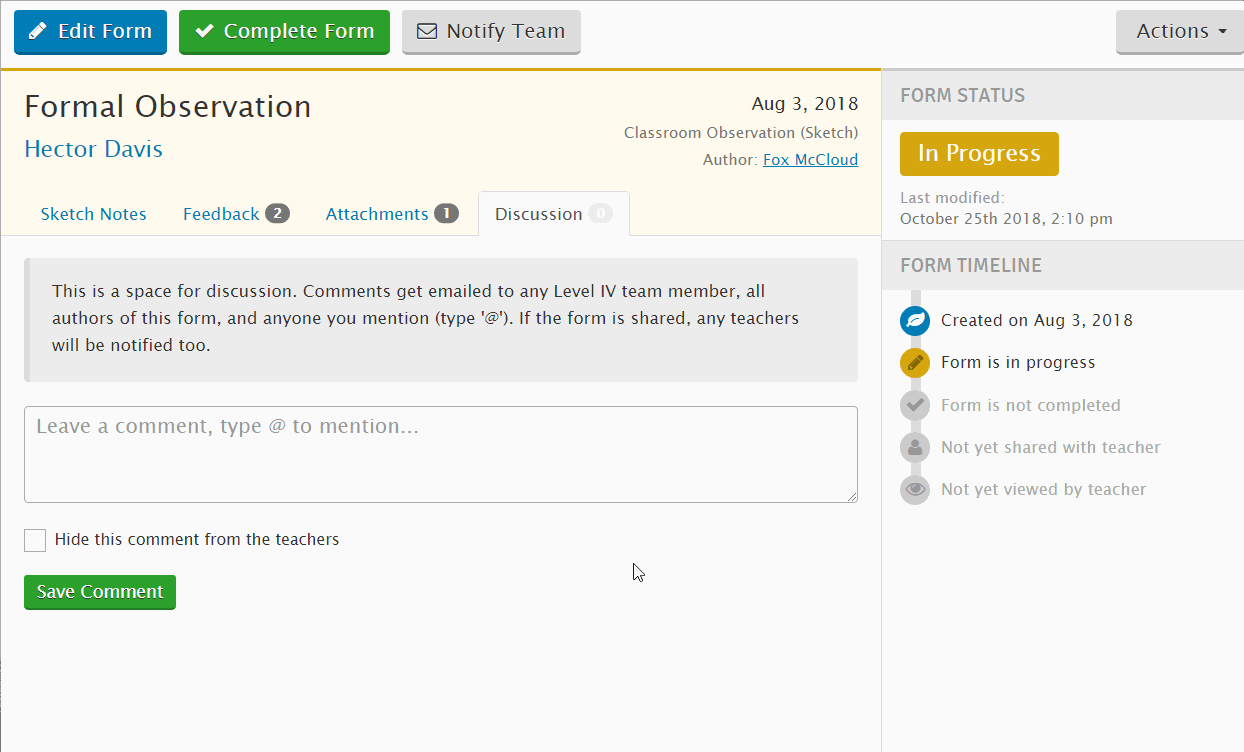The width and height of the screenshot is (1244, 752).
Task: Click the pencil icon on Edit Form
Action: click(38, 31)
